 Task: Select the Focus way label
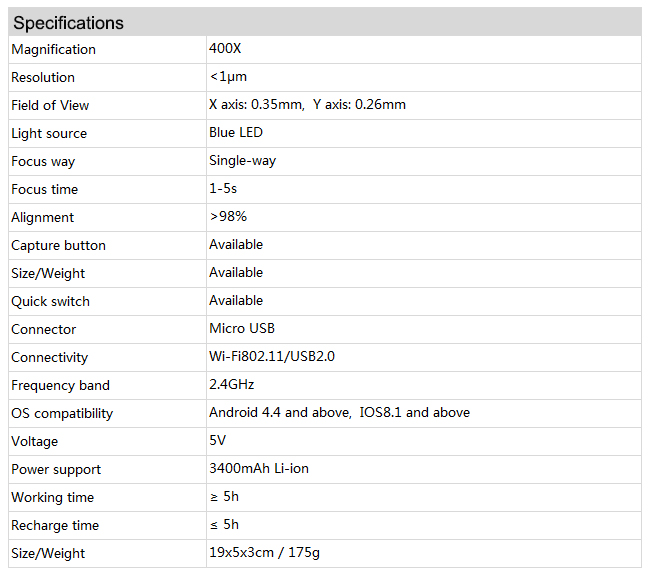pyautogui.click(x=43, y=161)
